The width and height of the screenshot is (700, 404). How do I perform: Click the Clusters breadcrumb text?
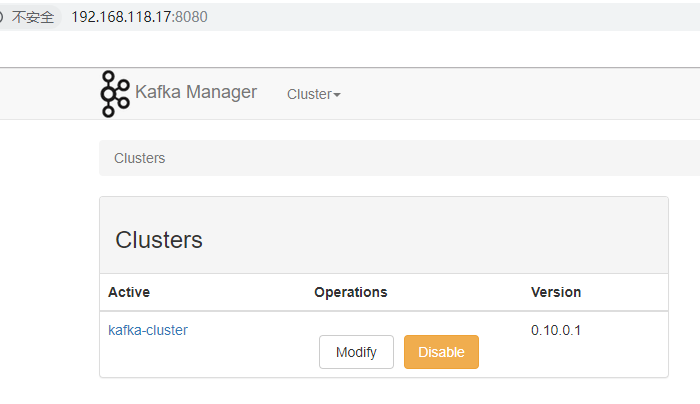[139, 158]
